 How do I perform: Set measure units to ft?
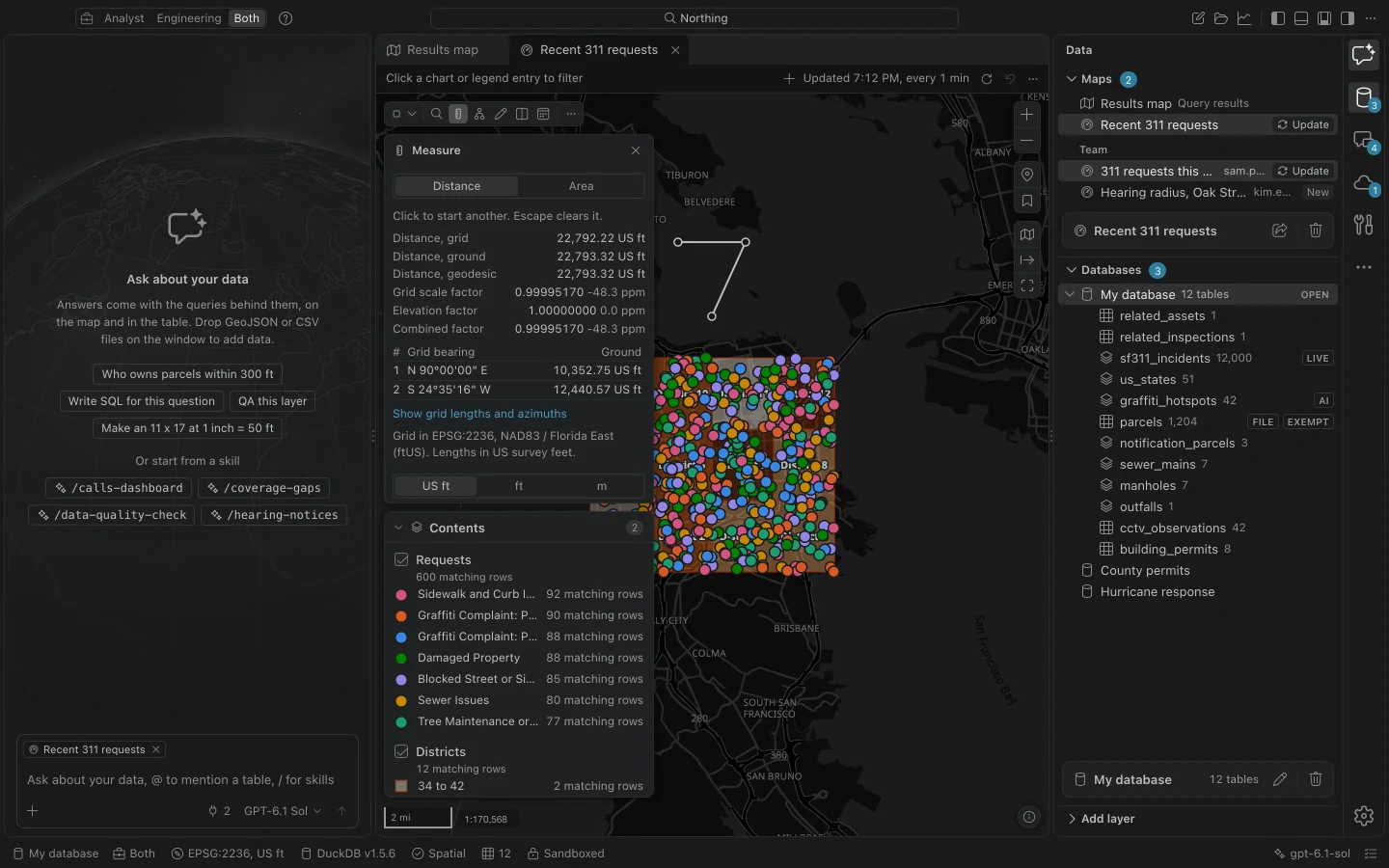click(x=519, y=486)
